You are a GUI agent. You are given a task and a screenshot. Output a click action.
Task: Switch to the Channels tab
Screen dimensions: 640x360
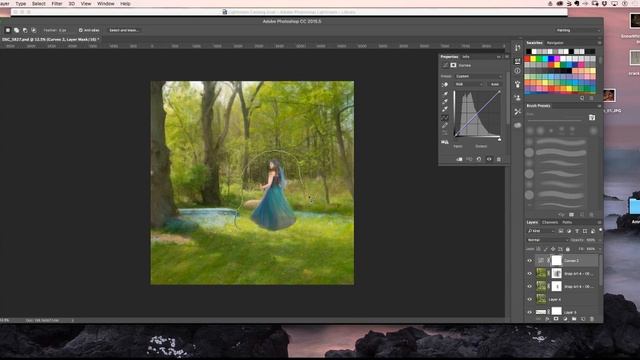point(550,222)
